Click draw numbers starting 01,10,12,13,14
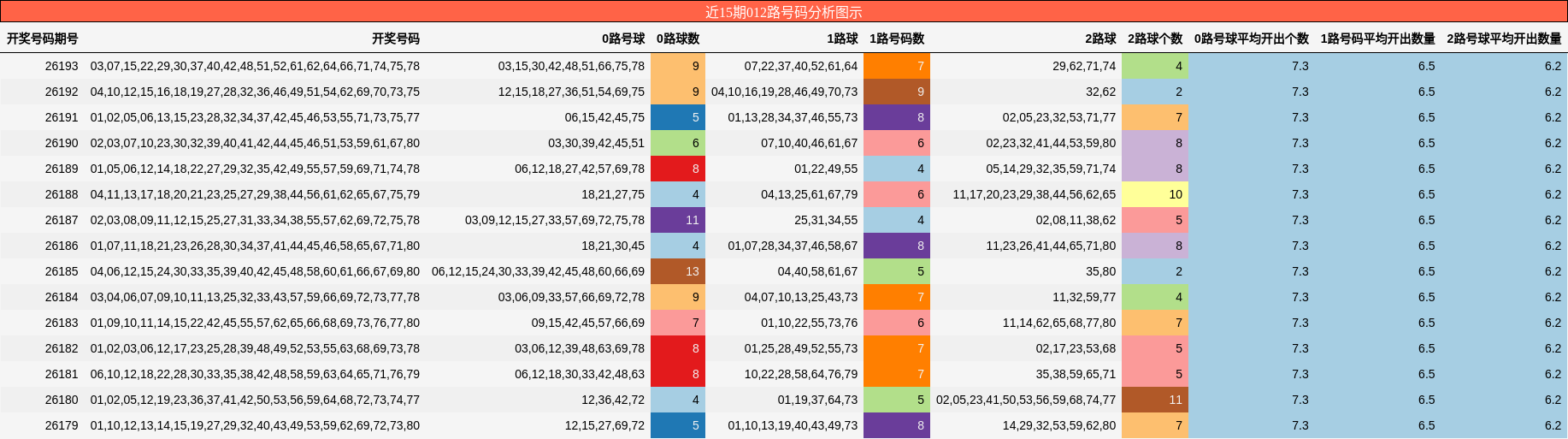 click(255, 425)
